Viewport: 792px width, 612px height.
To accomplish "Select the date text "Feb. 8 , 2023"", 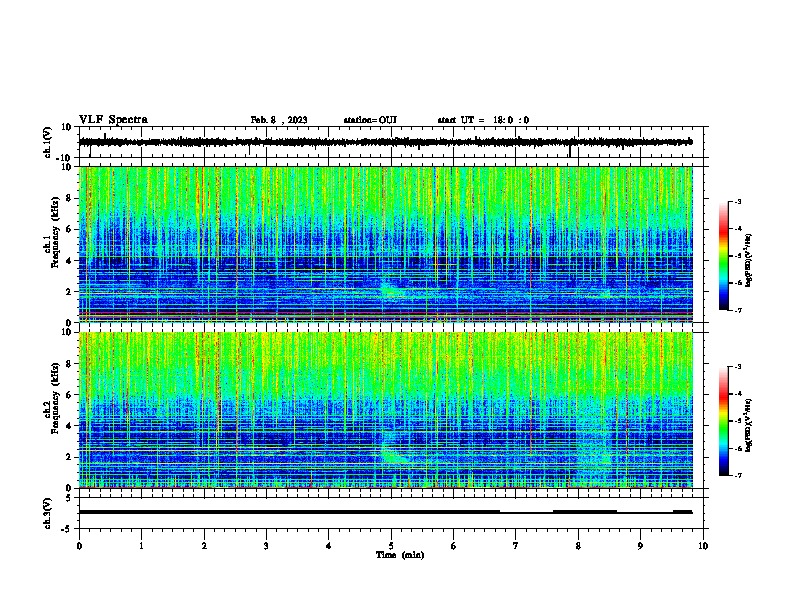I will click(279, 120).
